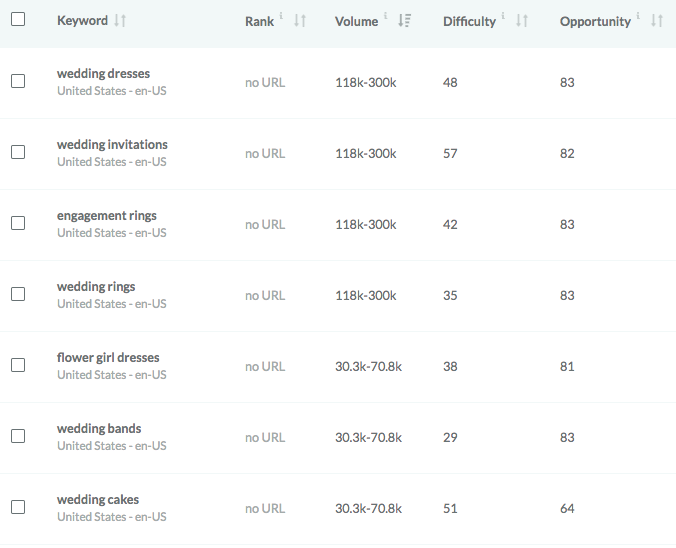Viewport: 676px width, 548px height.
Task: Click the info icon beside Rank header
Action: [281, 16]
